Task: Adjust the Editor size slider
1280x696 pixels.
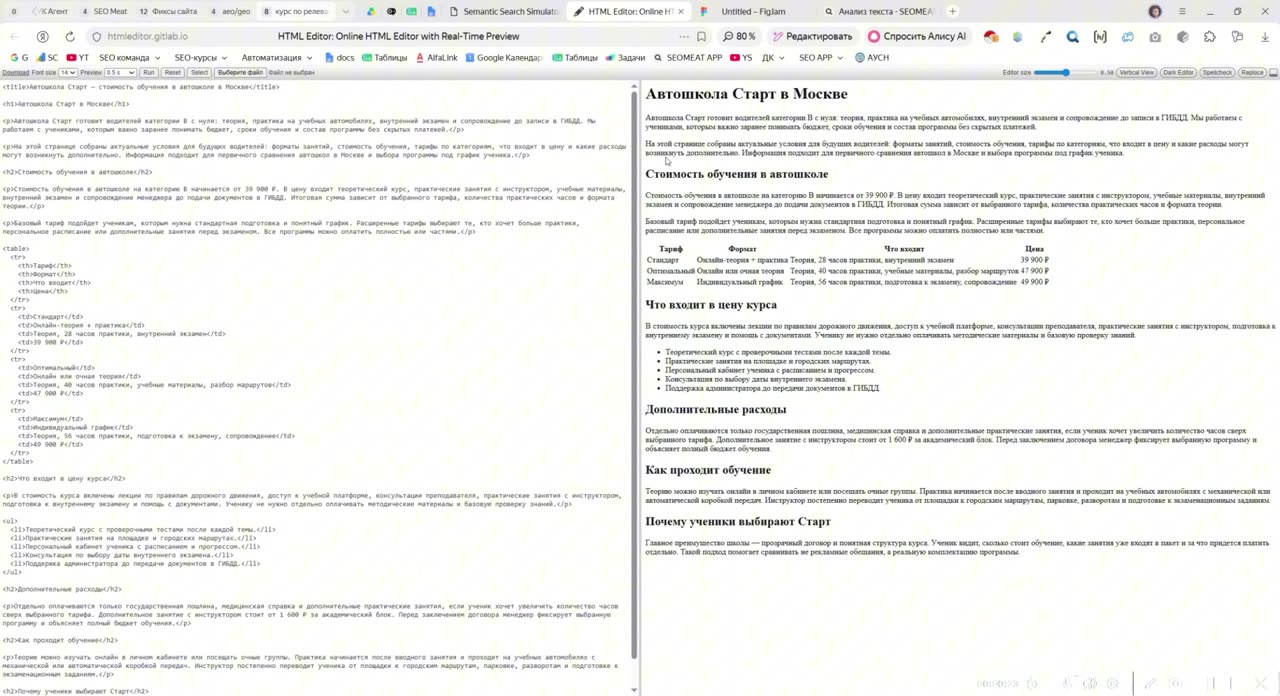Action: point(1065,73)
